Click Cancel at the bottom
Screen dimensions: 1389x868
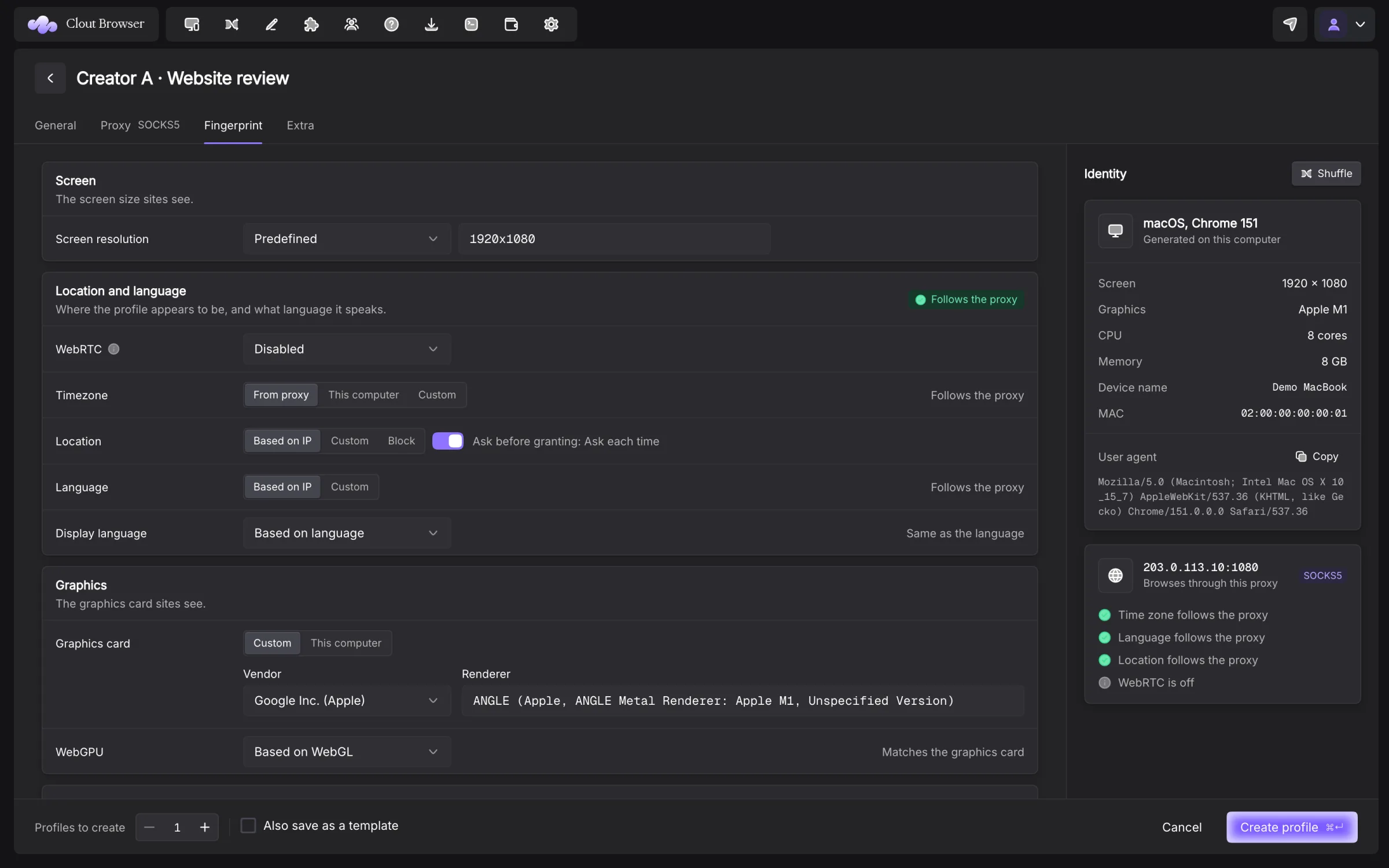[x=1182, y=827]
